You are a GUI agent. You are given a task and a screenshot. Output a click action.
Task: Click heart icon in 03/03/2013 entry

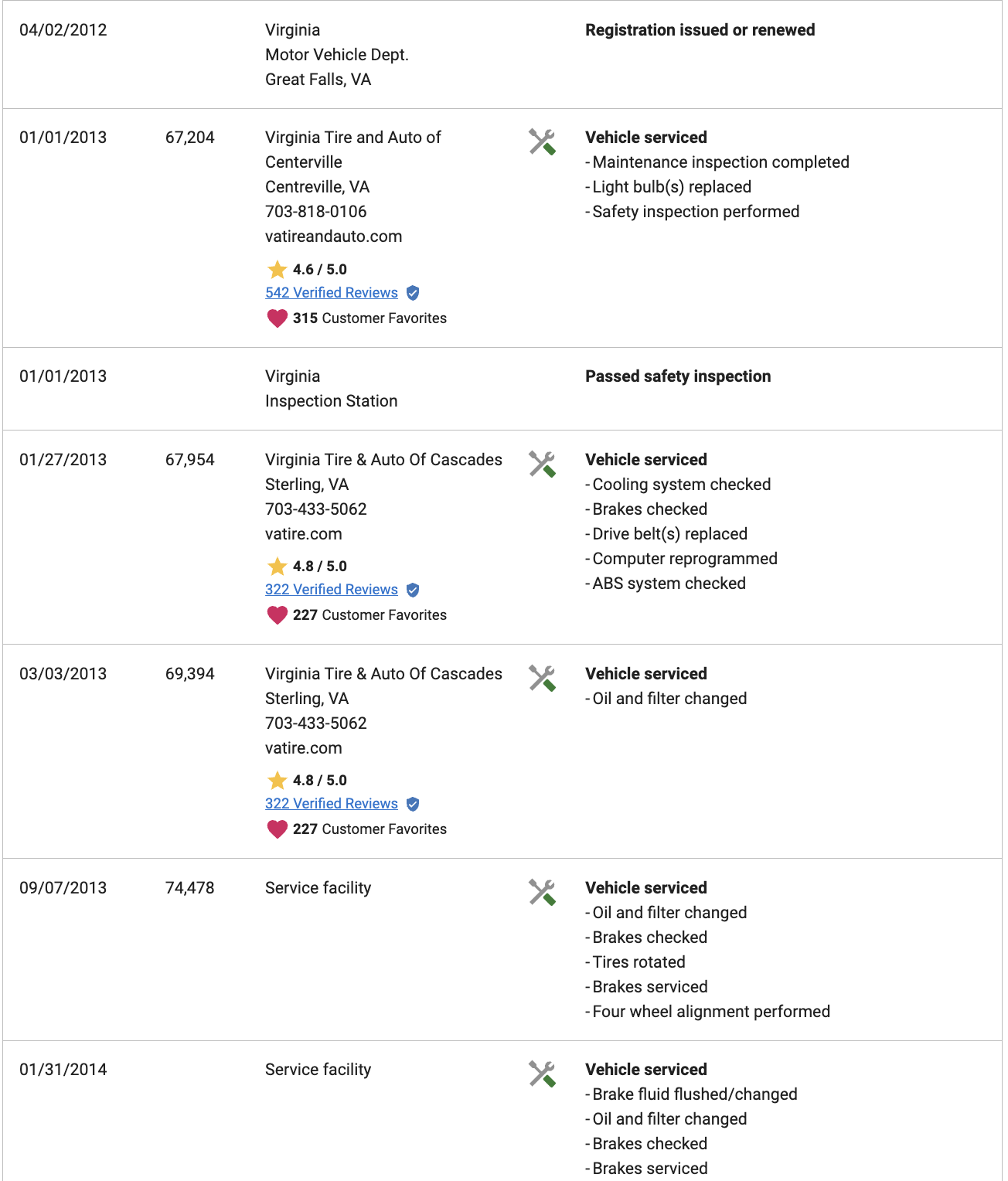[x=277, y=829]
